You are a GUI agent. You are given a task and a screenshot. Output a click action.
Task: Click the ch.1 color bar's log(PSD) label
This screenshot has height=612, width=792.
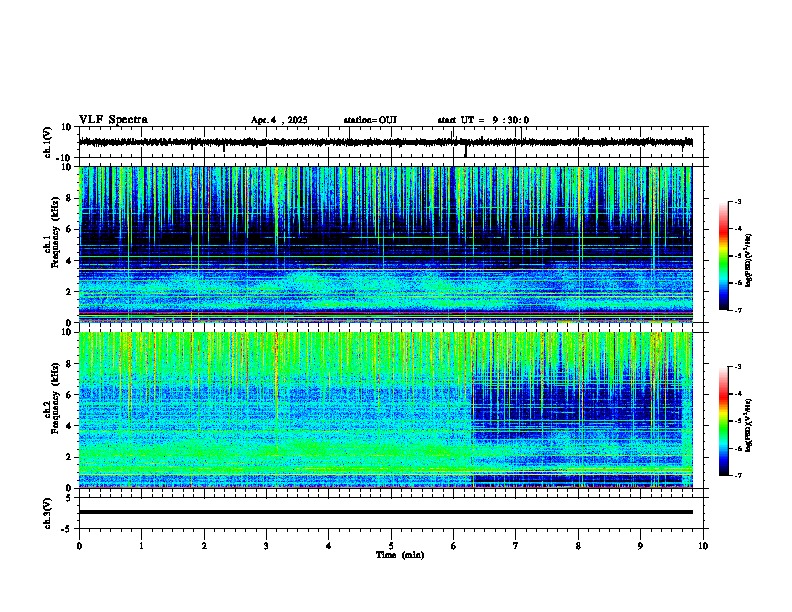pos(748,260)
